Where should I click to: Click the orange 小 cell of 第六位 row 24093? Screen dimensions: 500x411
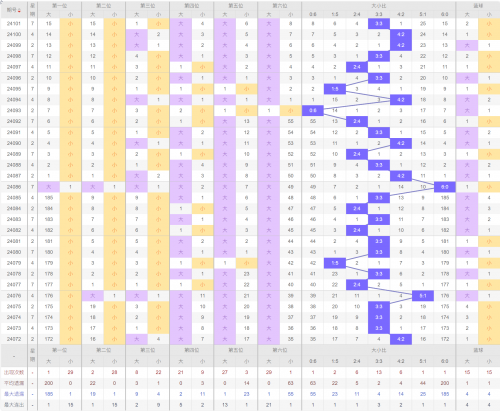[291, 111]
